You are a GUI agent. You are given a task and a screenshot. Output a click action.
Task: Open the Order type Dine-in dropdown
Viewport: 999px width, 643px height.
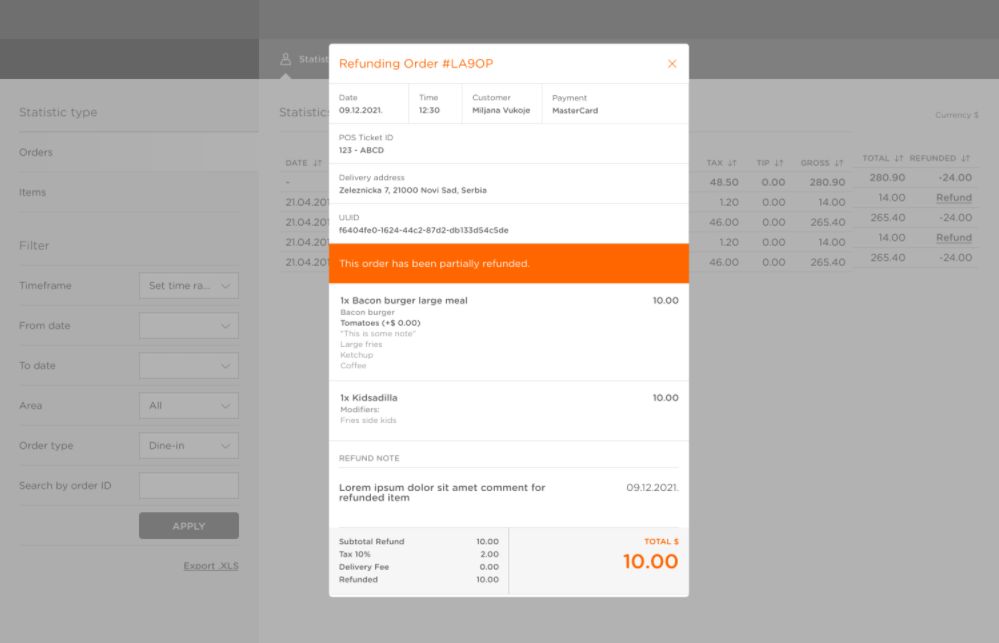[188, 446]
